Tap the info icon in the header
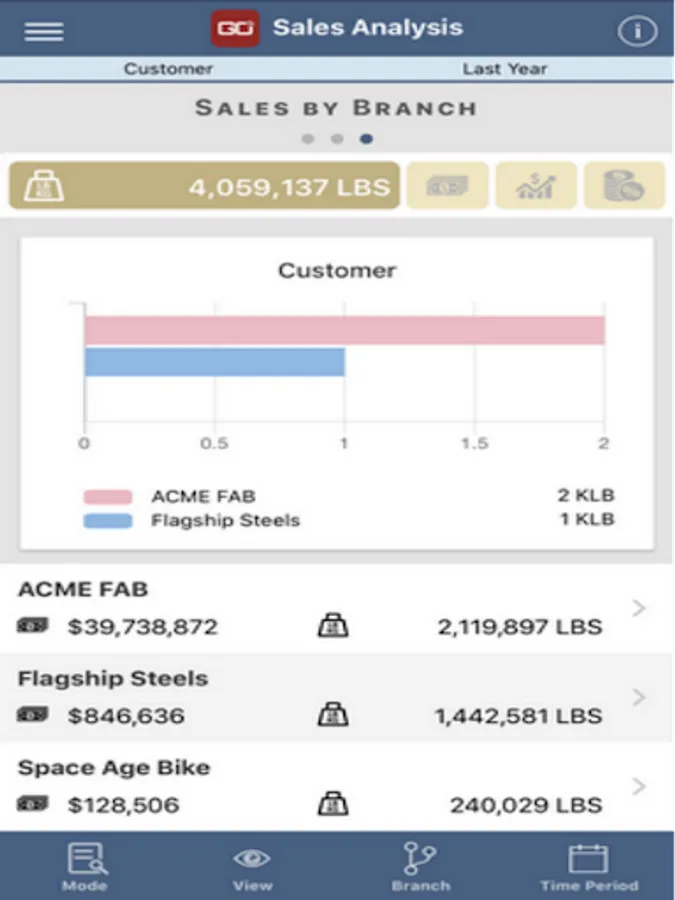 pos(636,31)
